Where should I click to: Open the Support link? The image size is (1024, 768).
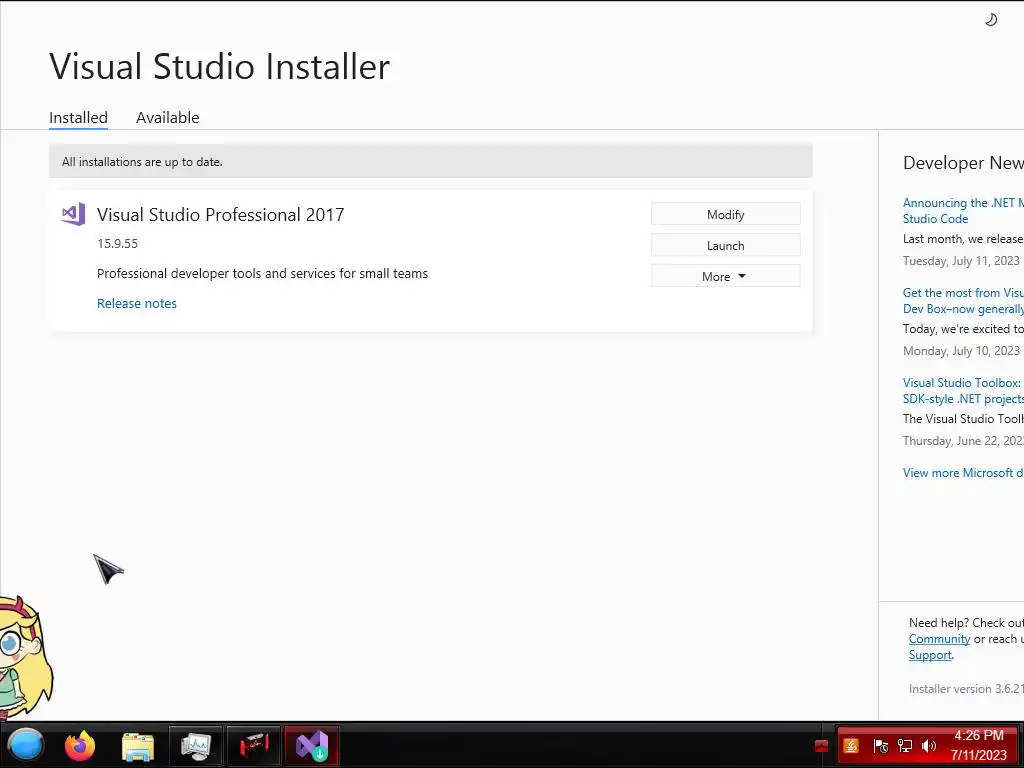tap(930, 654)
